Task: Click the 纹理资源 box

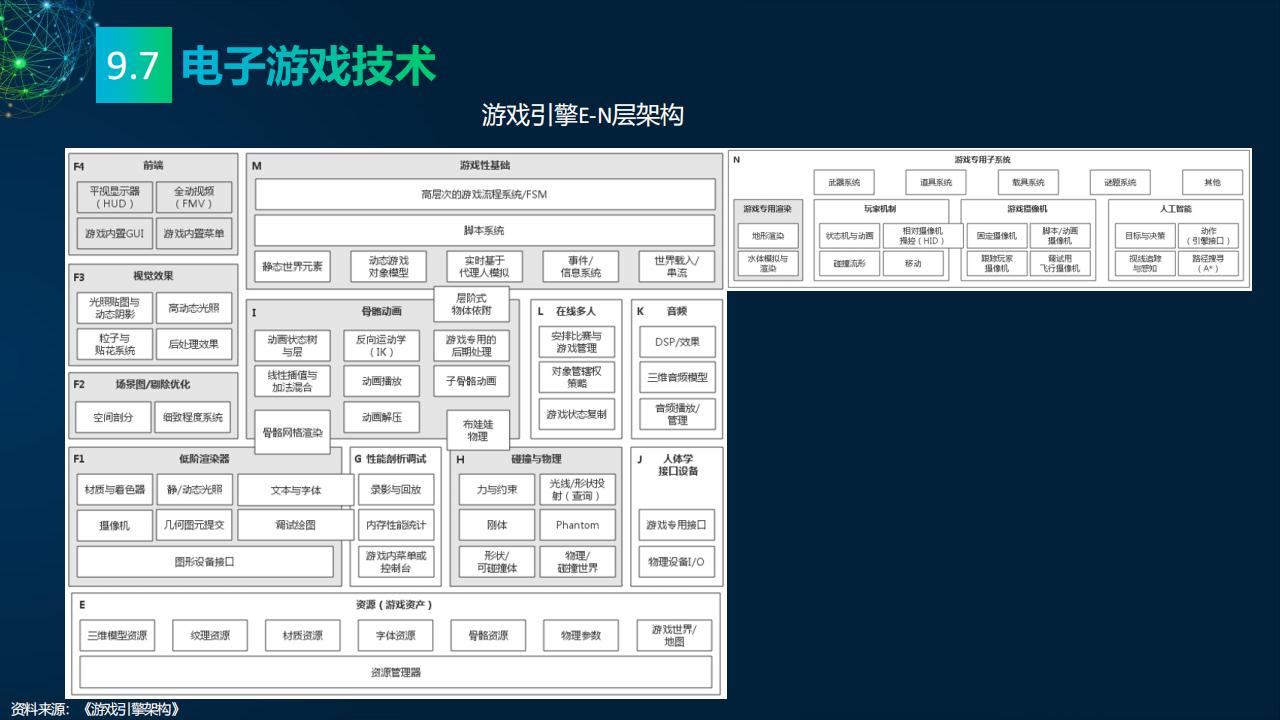Action: (x=210, y=635)
